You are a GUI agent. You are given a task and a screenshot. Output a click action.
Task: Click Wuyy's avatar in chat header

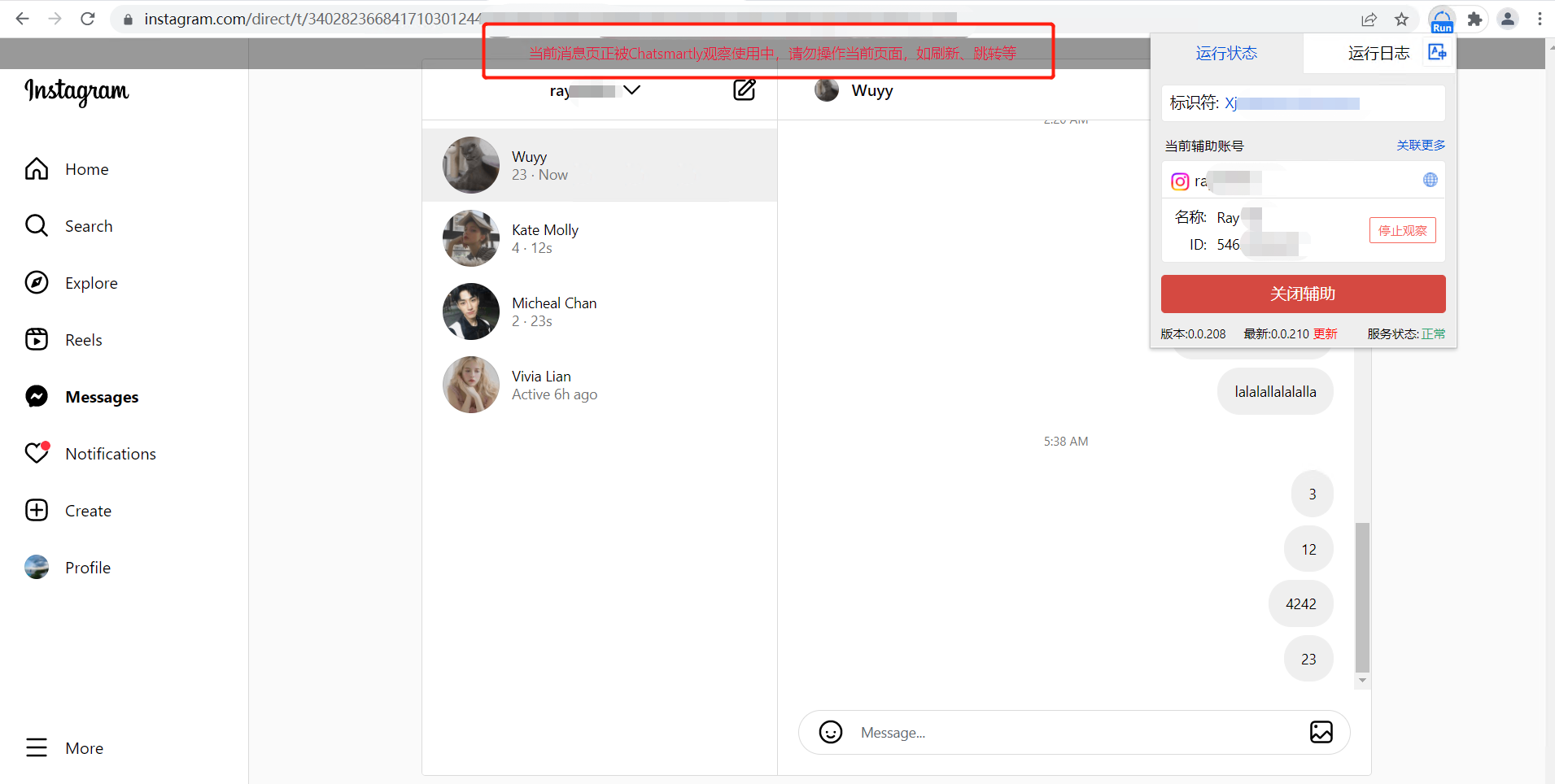coord(827,90)
